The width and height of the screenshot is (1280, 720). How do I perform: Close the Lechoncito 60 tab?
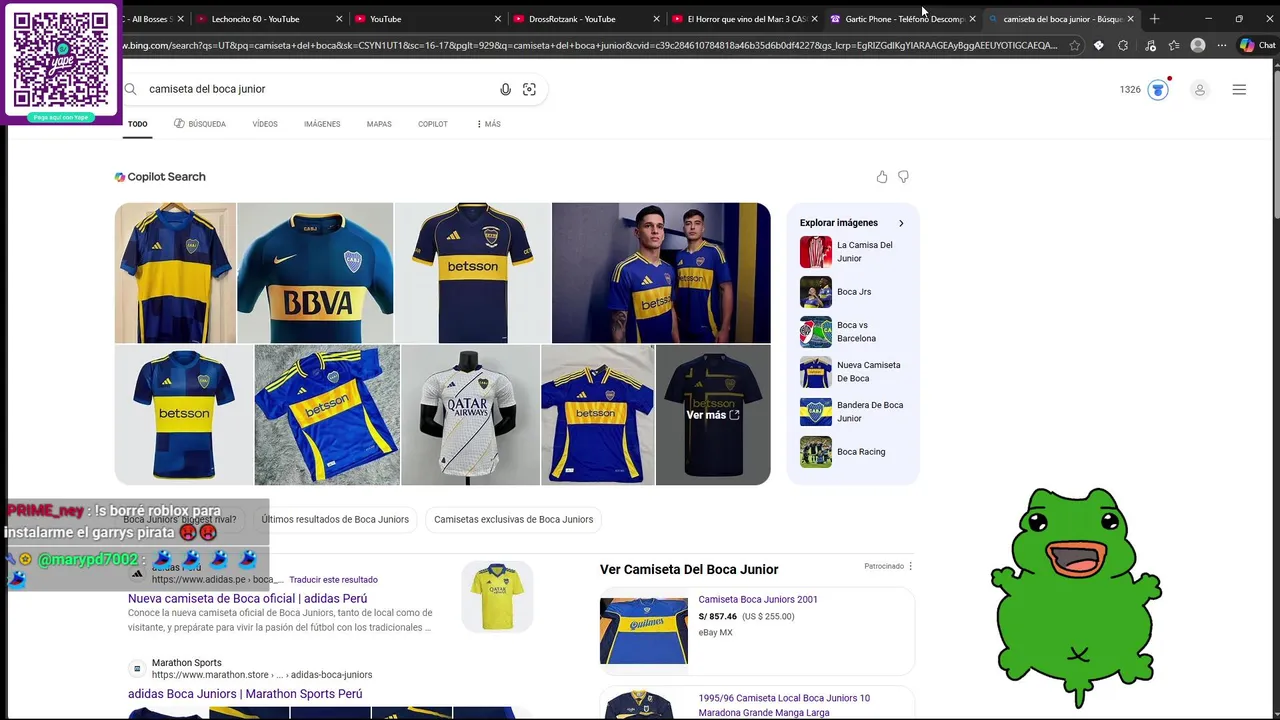pyautogui.click(x=339, y=19)
